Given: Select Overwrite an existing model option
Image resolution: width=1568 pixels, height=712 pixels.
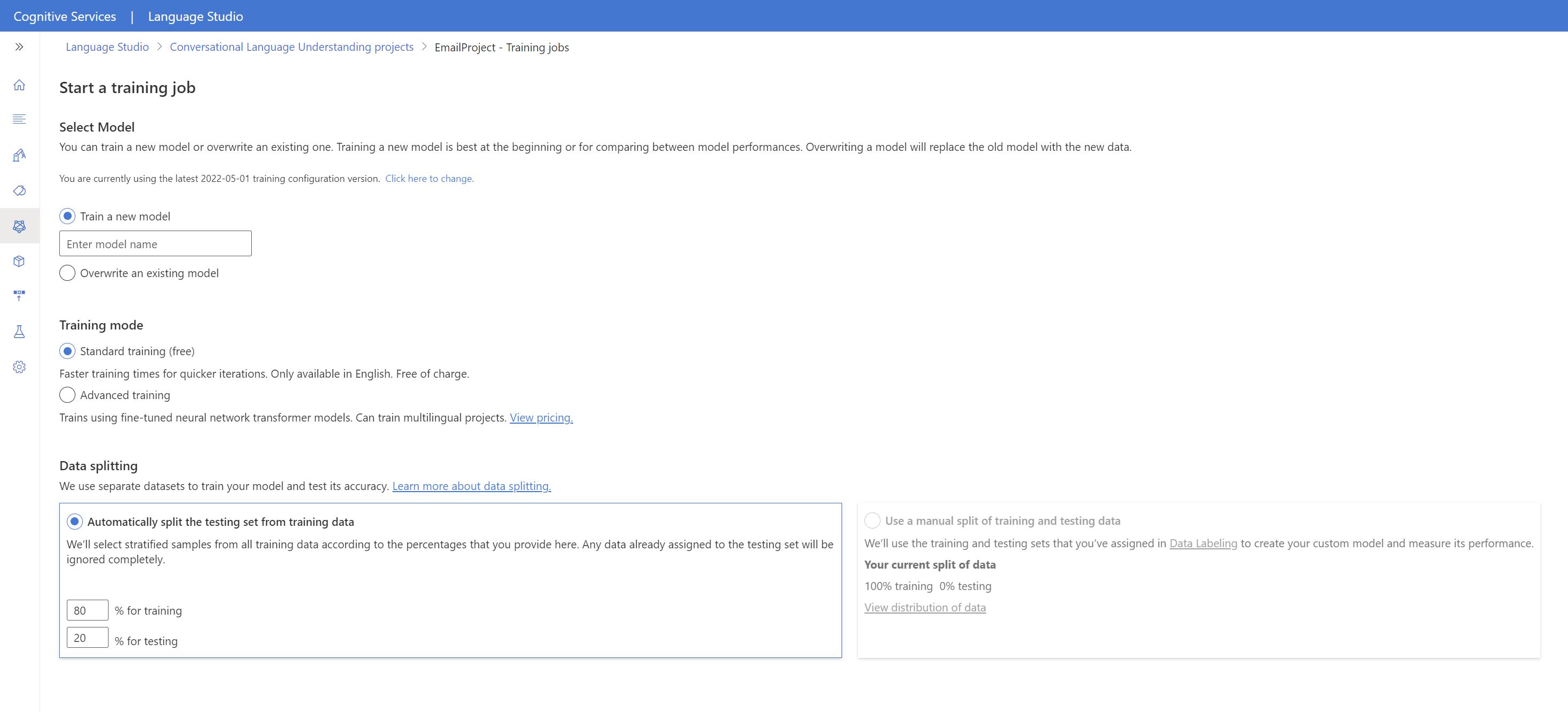Looking at the screenshot, I should click(x=67, y=273).
